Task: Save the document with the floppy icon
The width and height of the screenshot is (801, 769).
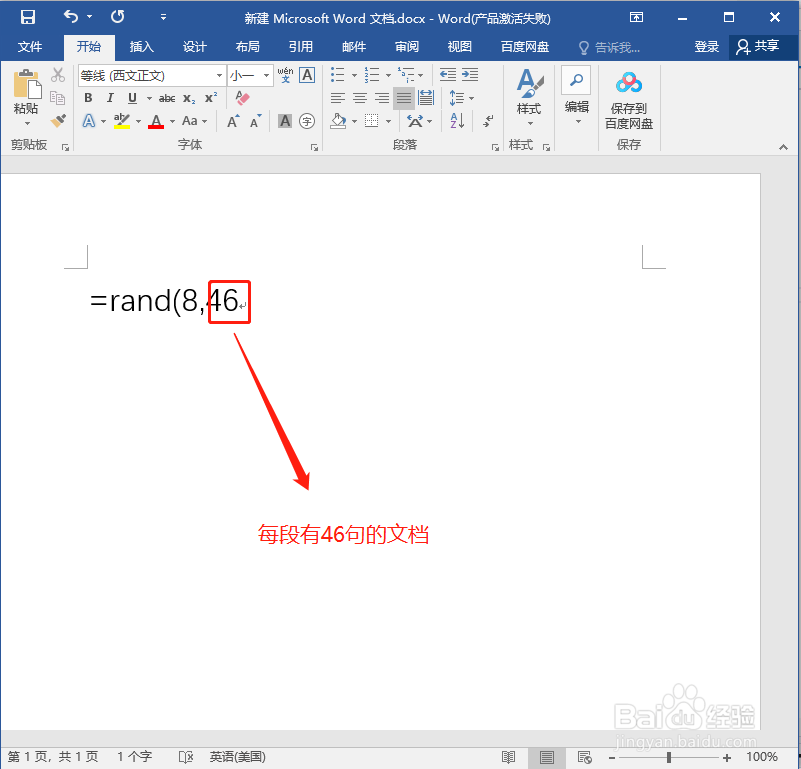Action: 28,17
